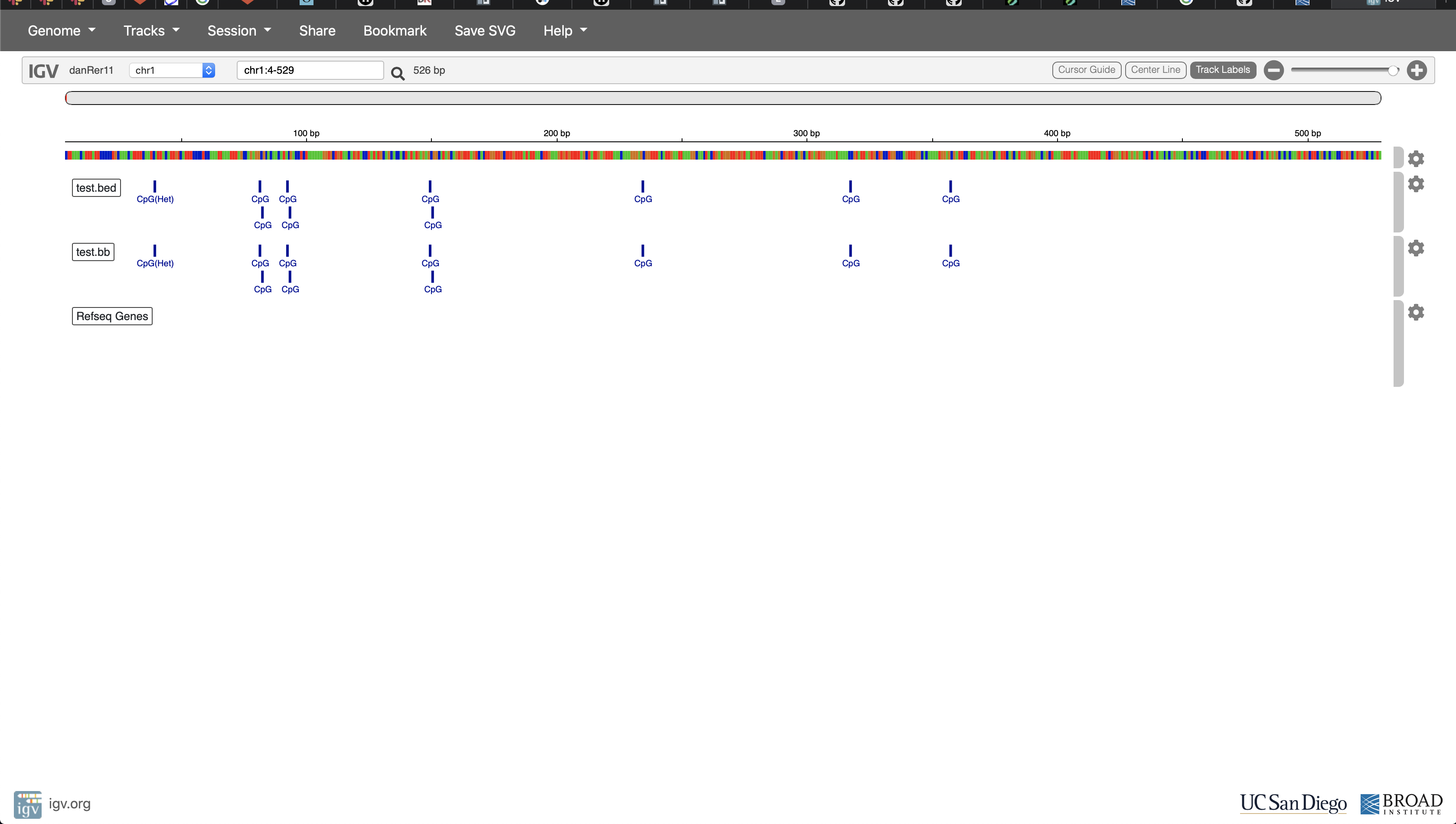
Task: Open the chr1 chromosome selector
Action: (171, 70)
